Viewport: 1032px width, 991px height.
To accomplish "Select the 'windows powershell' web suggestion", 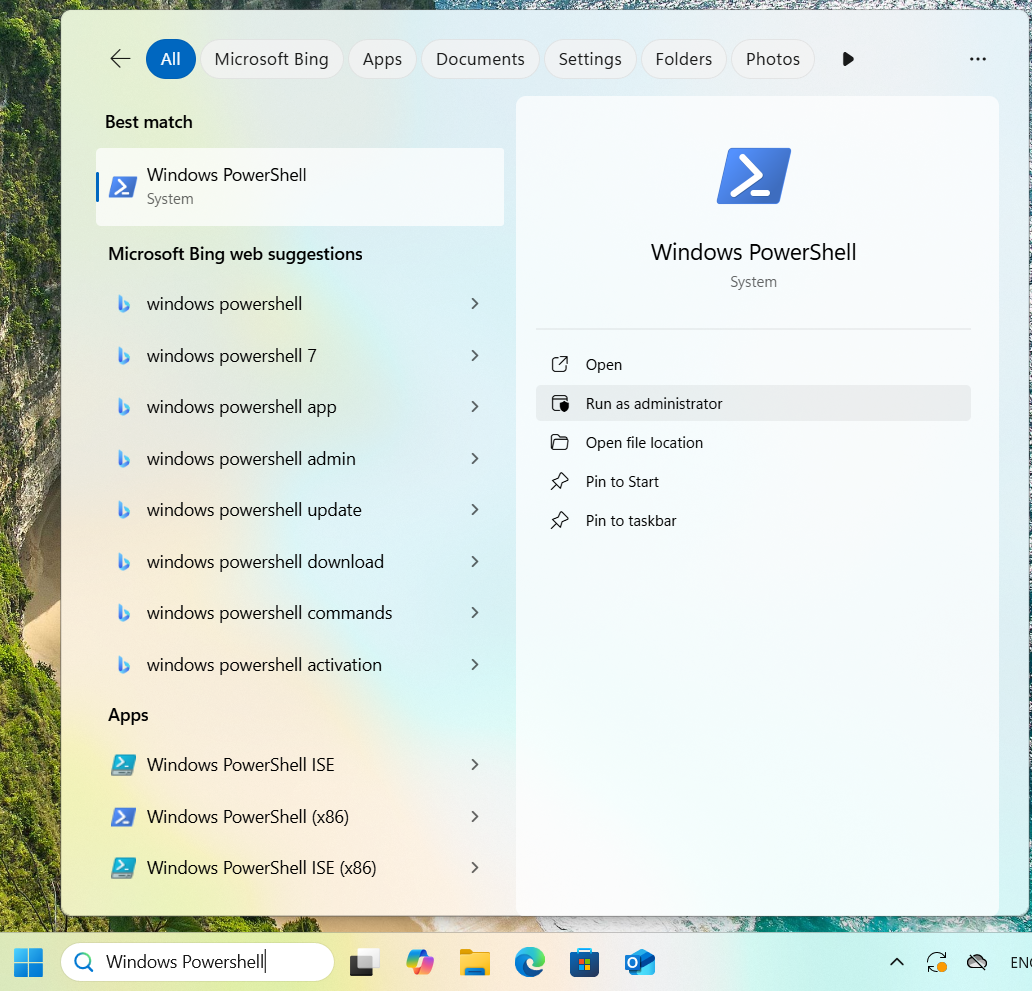I will coord(300,303).
